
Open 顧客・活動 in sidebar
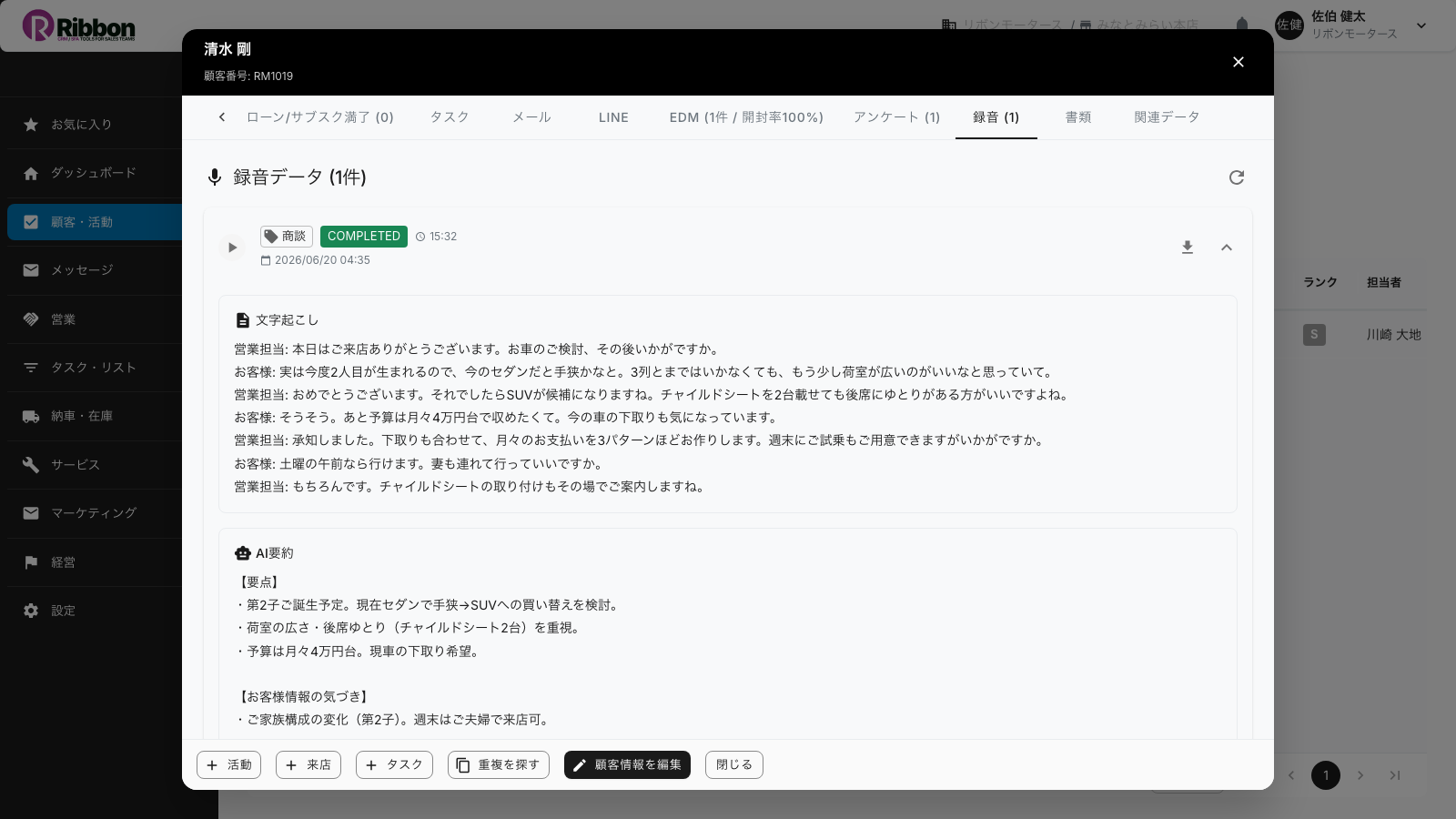click(x=95, y=222)
